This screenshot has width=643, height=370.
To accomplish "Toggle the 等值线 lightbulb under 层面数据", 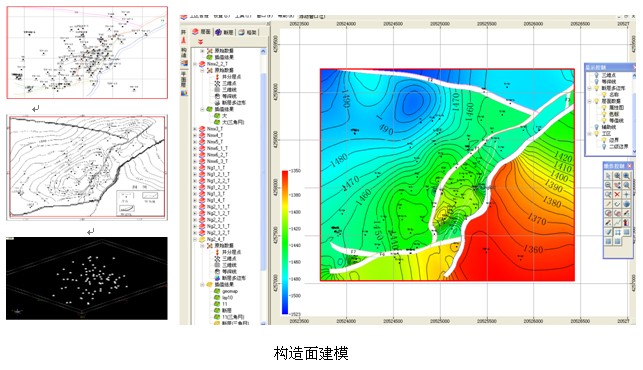I will 604,121.
